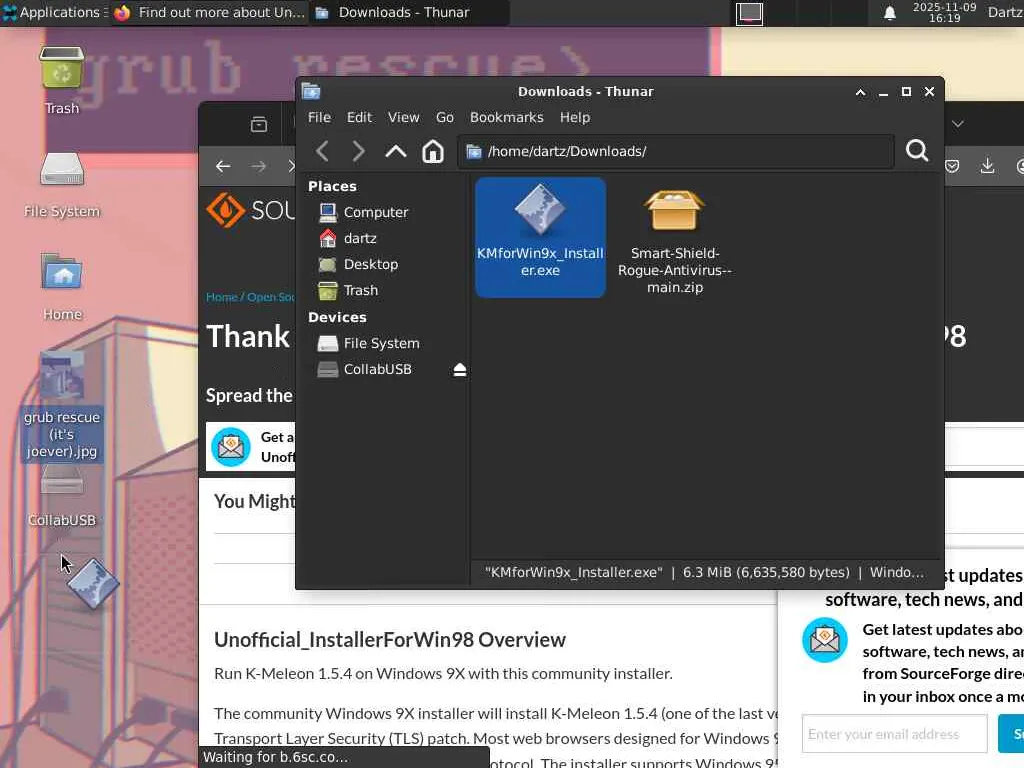Screen dimensions: 1024x768
Task: Click the Pocket save icon in Firefox
Action: click(952, 167)
